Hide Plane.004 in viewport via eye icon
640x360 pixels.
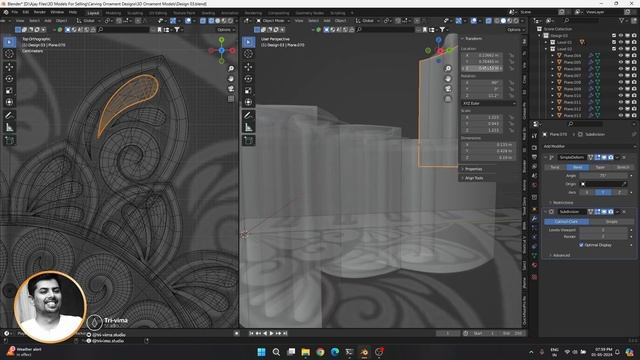tap(620, 55)
